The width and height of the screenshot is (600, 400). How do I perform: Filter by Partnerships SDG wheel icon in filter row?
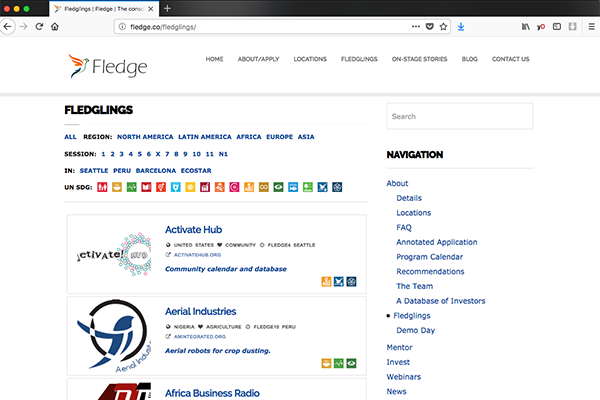337,187
